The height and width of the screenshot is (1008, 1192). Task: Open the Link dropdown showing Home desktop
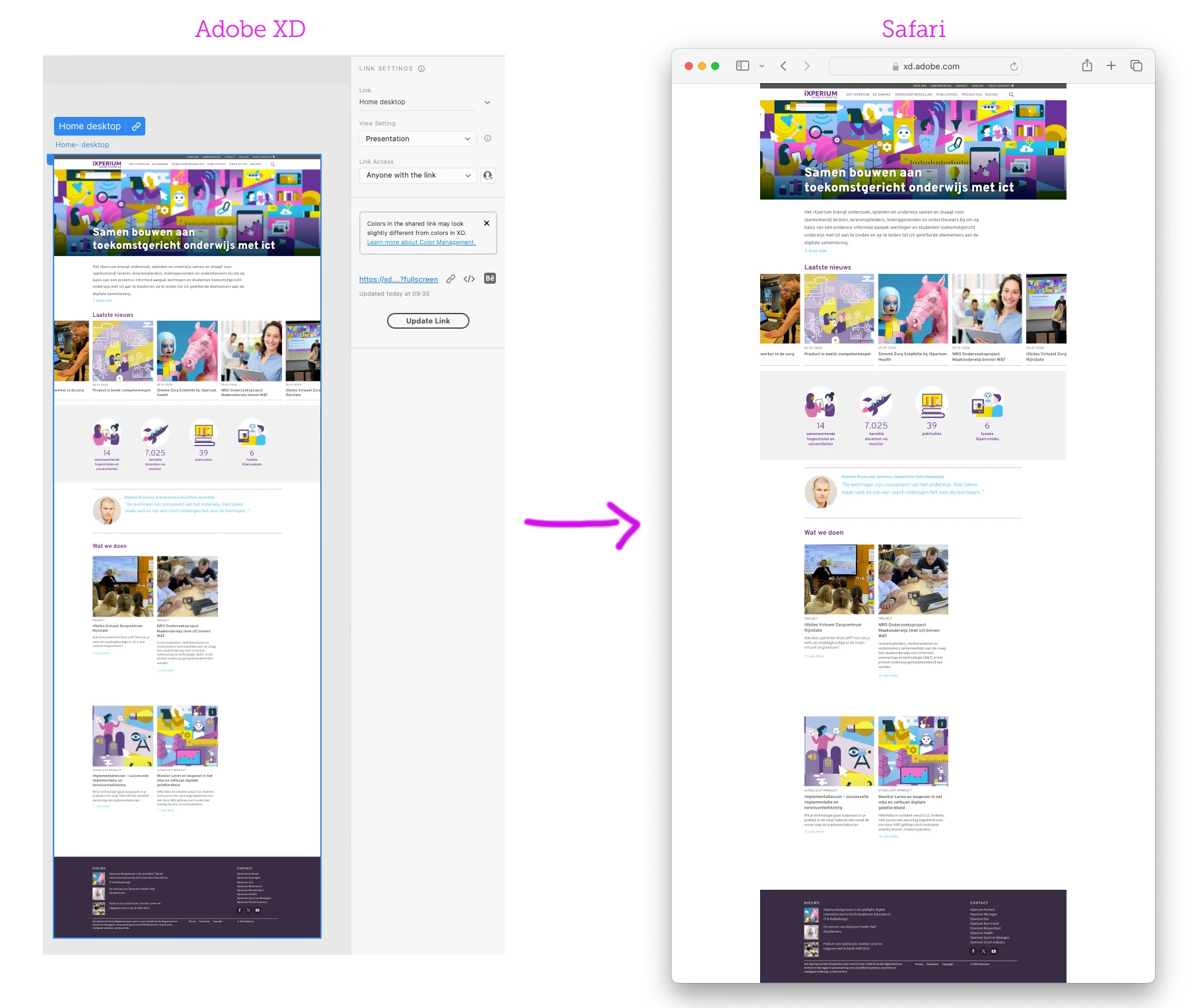coord(425,102)
